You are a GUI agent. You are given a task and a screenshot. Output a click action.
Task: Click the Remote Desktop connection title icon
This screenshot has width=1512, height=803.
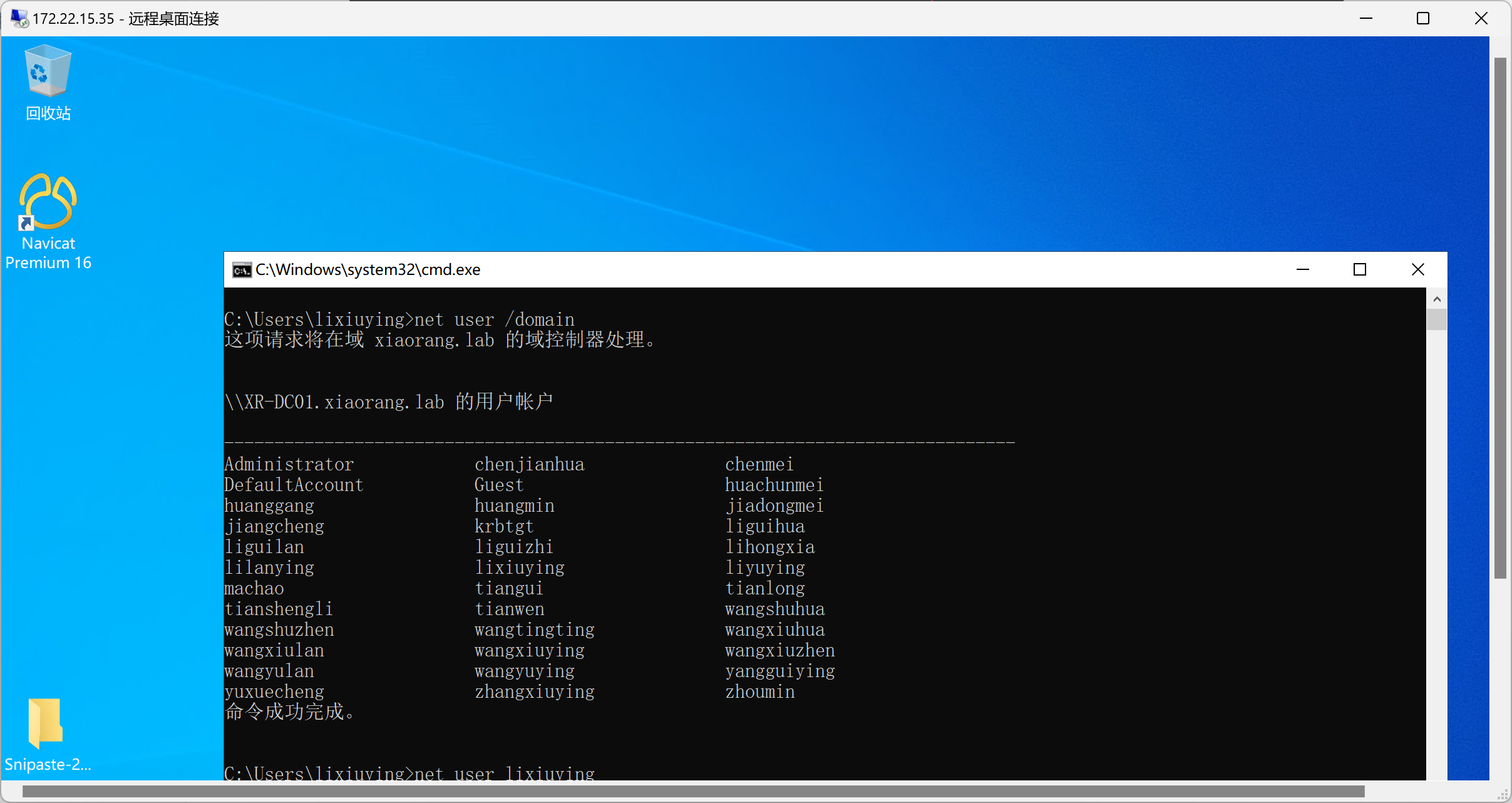19,18
